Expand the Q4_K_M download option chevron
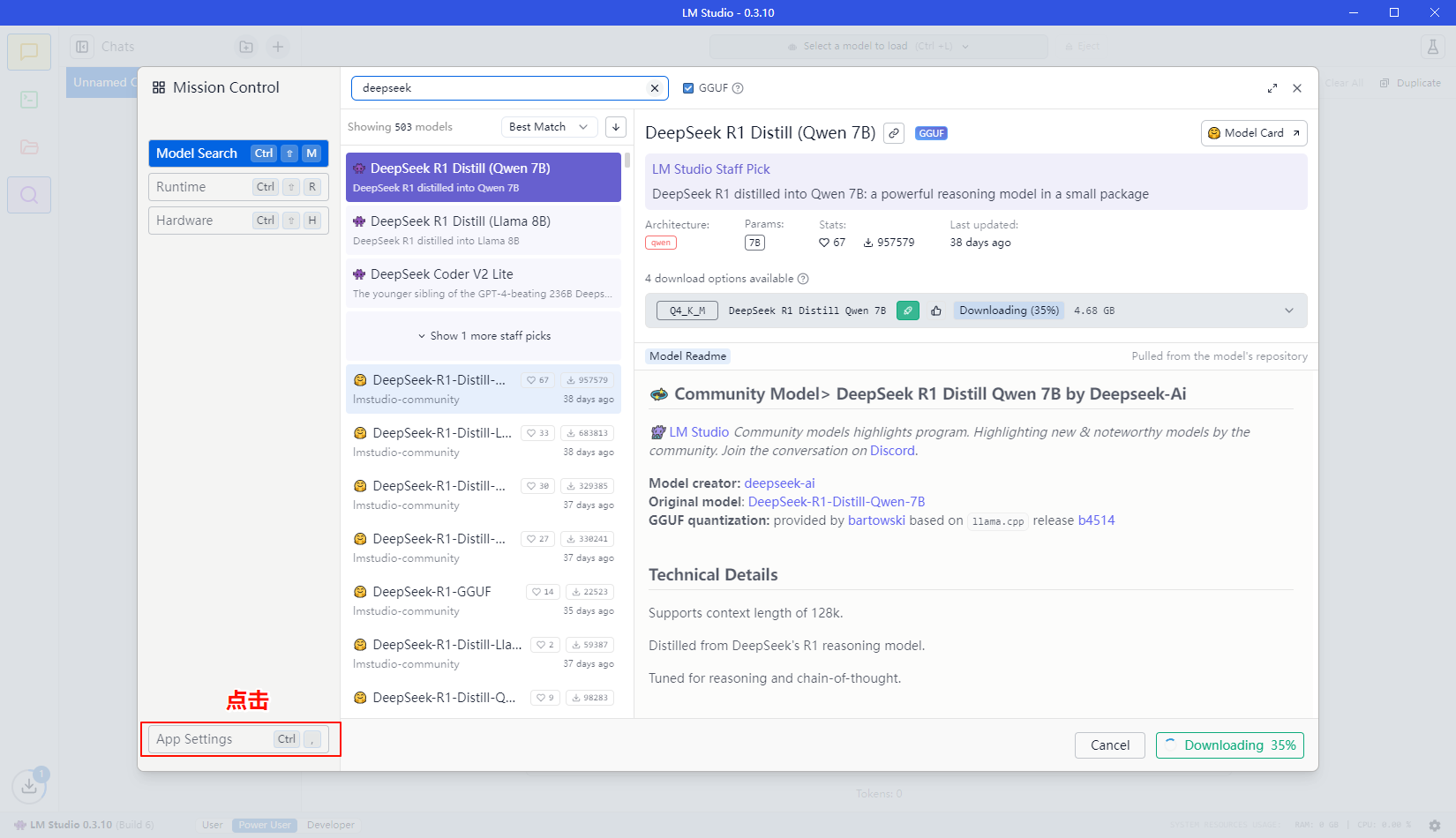Image resolution: width=1456 pixels, height=838 pixels. 1288,311
